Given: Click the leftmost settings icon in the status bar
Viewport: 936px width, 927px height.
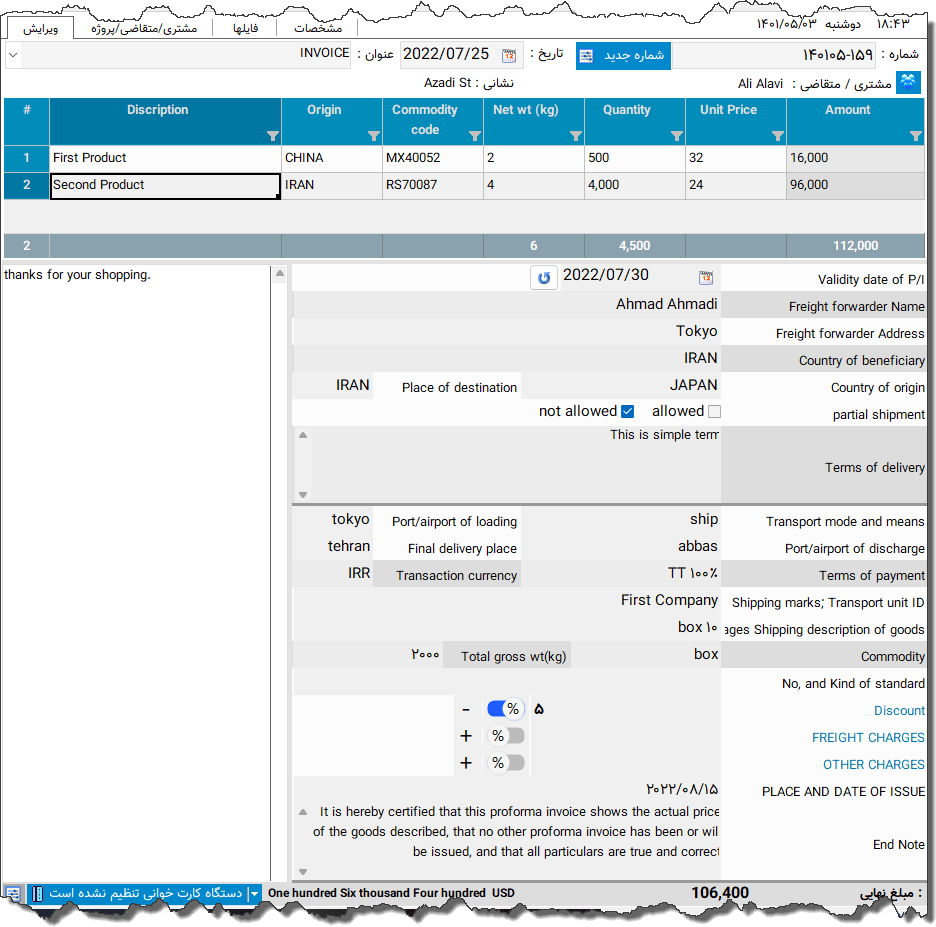Looking at the screenshot, I should click(13, 893).
